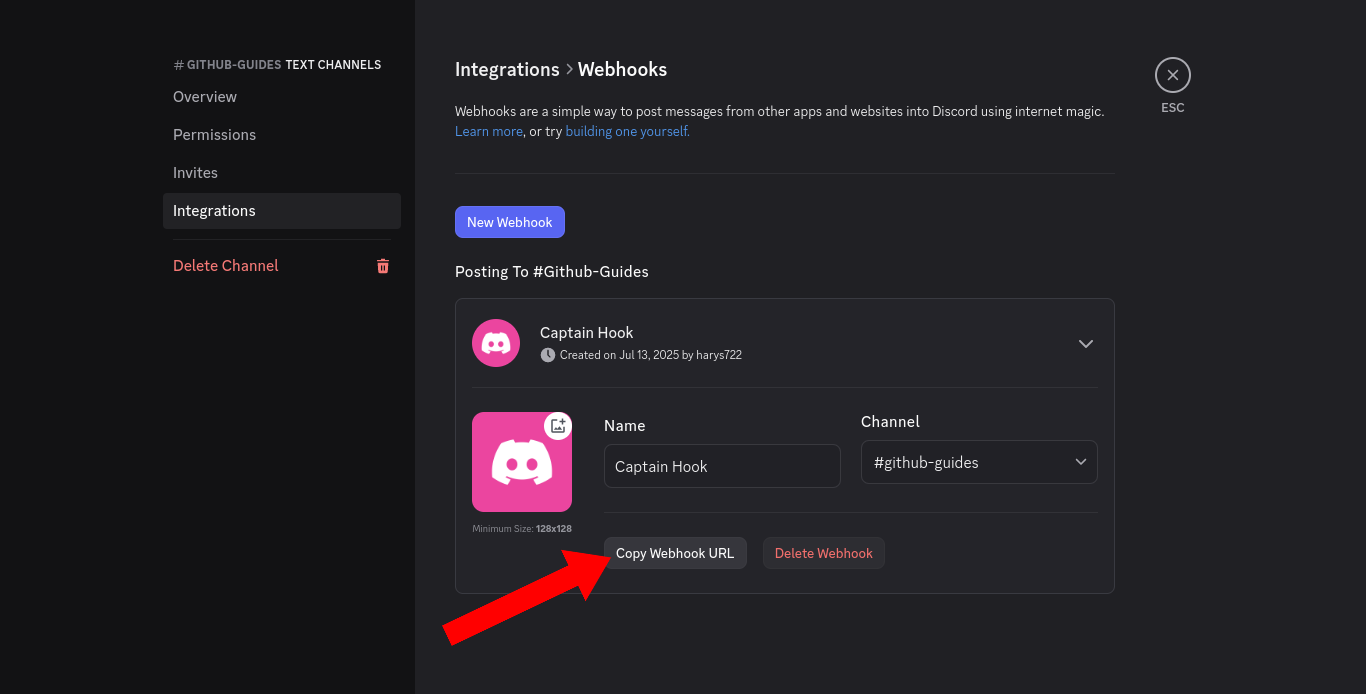1366x694 pixels.
Task: Click the GITHUB-GUIDES TEXT CHANNELS header
Action: pyautogui.click(x=277, y=65)
